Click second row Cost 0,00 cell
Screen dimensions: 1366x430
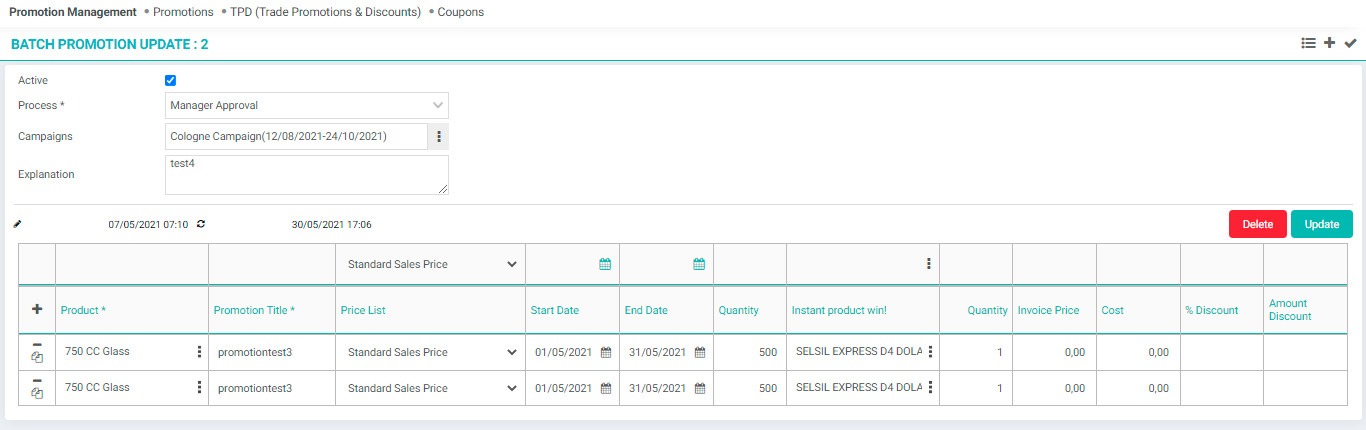(x=1138, y=388)
